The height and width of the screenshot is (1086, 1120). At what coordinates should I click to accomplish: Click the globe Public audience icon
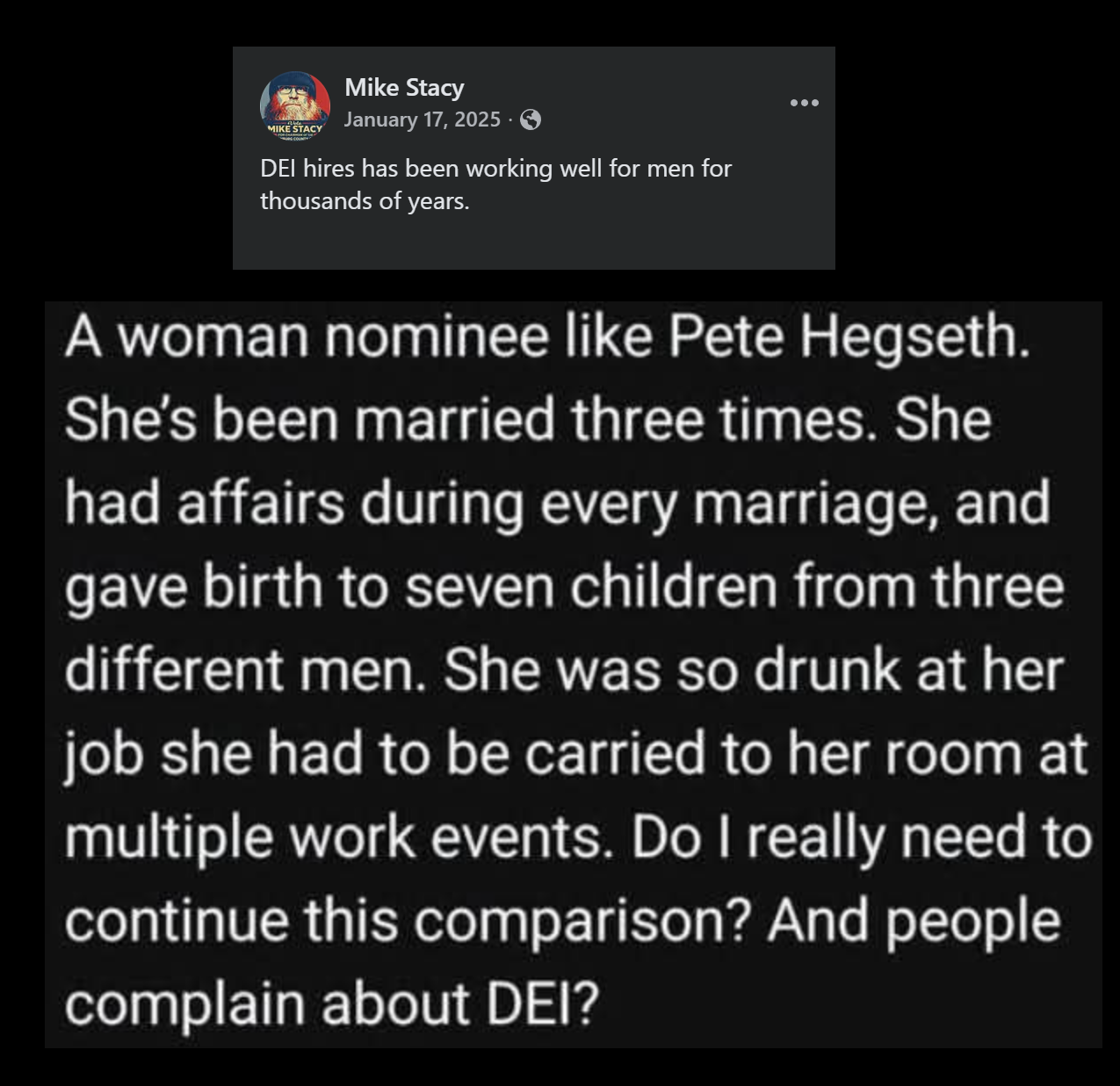coord(530,120)
